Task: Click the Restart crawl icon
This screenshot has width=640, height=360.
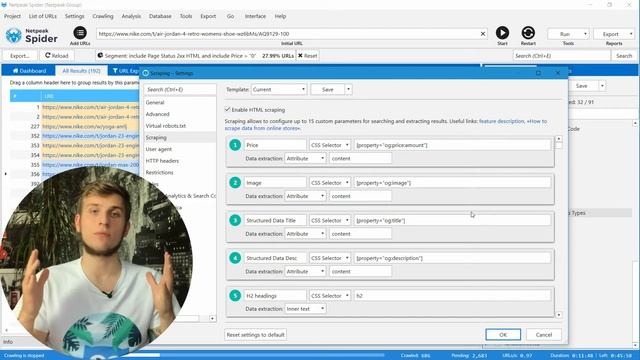Action: click(528, 33)
